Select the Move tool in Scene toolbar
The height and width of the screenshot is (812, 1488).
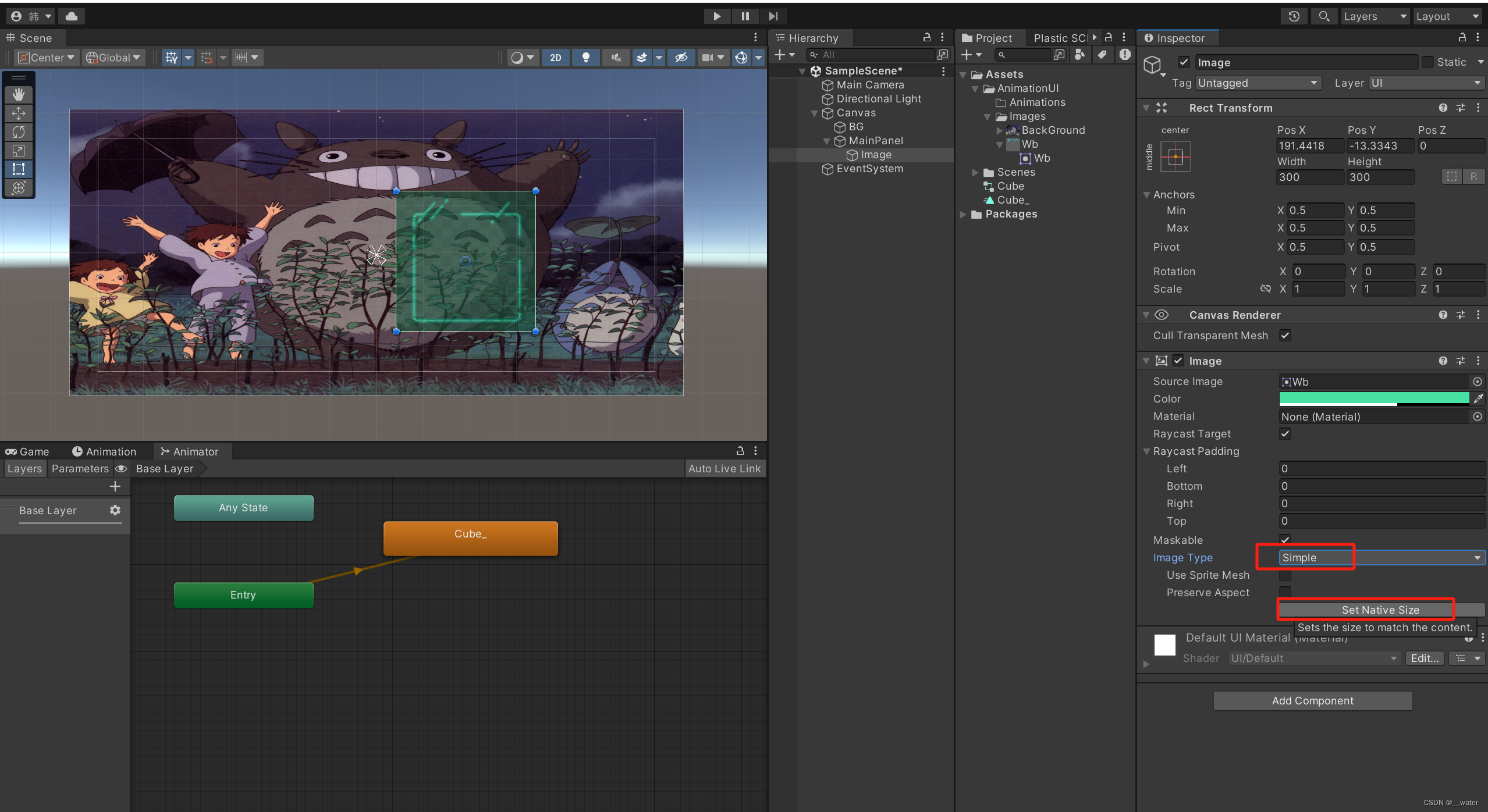tap(19, 113)
